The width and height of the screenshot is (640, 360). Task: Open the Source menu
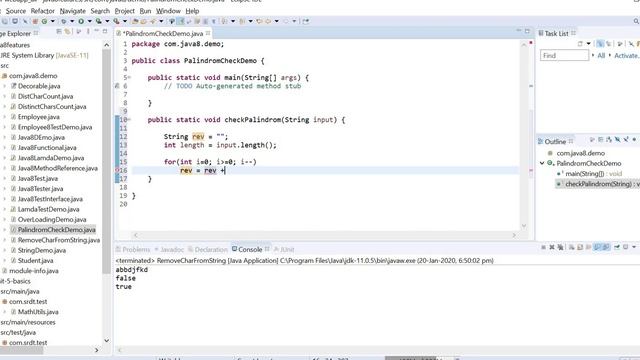click(16, 11)
